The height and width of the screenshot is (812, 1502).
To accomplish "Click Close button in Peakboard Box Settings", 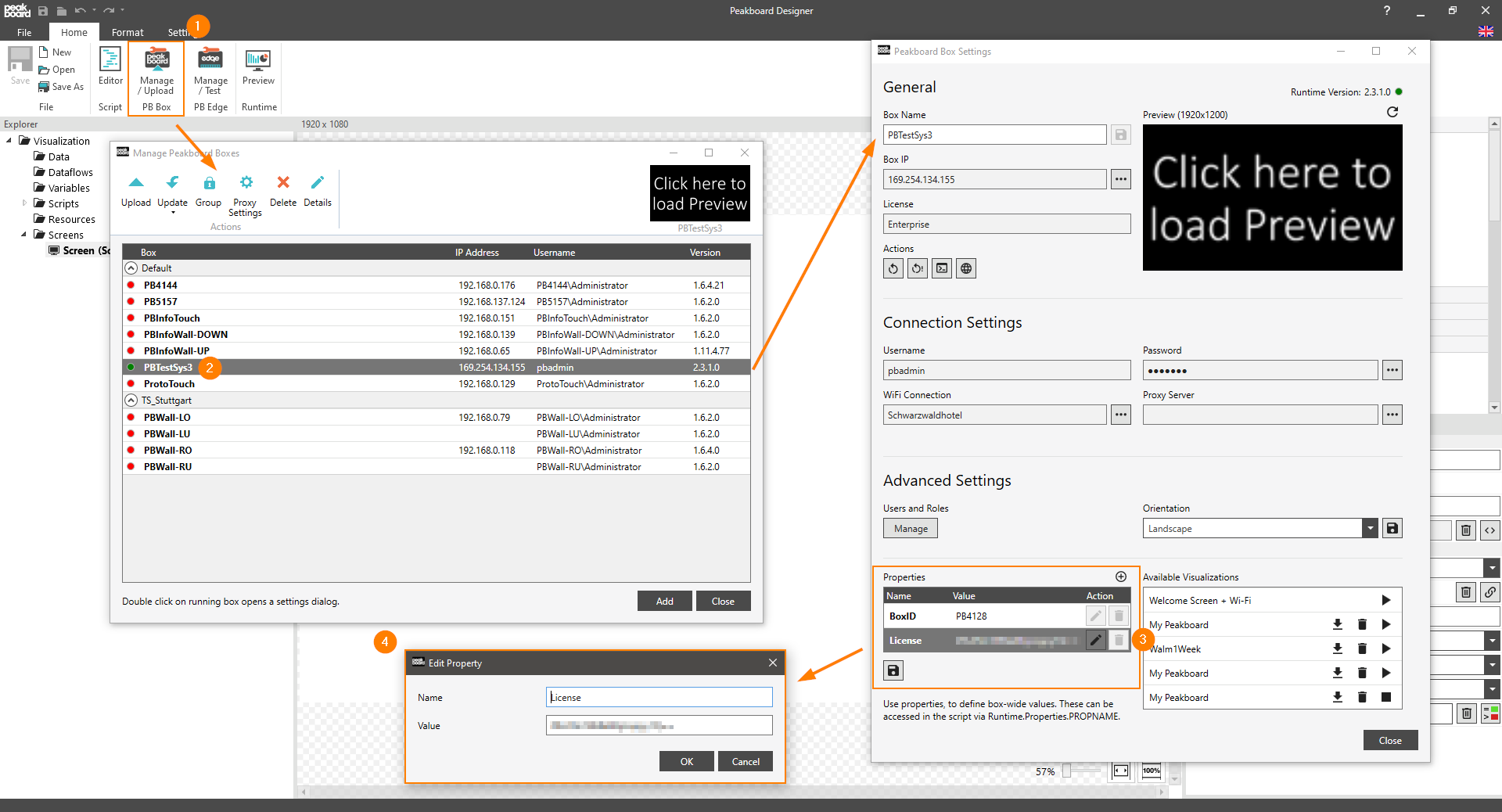I will [x=1390, y=740].
